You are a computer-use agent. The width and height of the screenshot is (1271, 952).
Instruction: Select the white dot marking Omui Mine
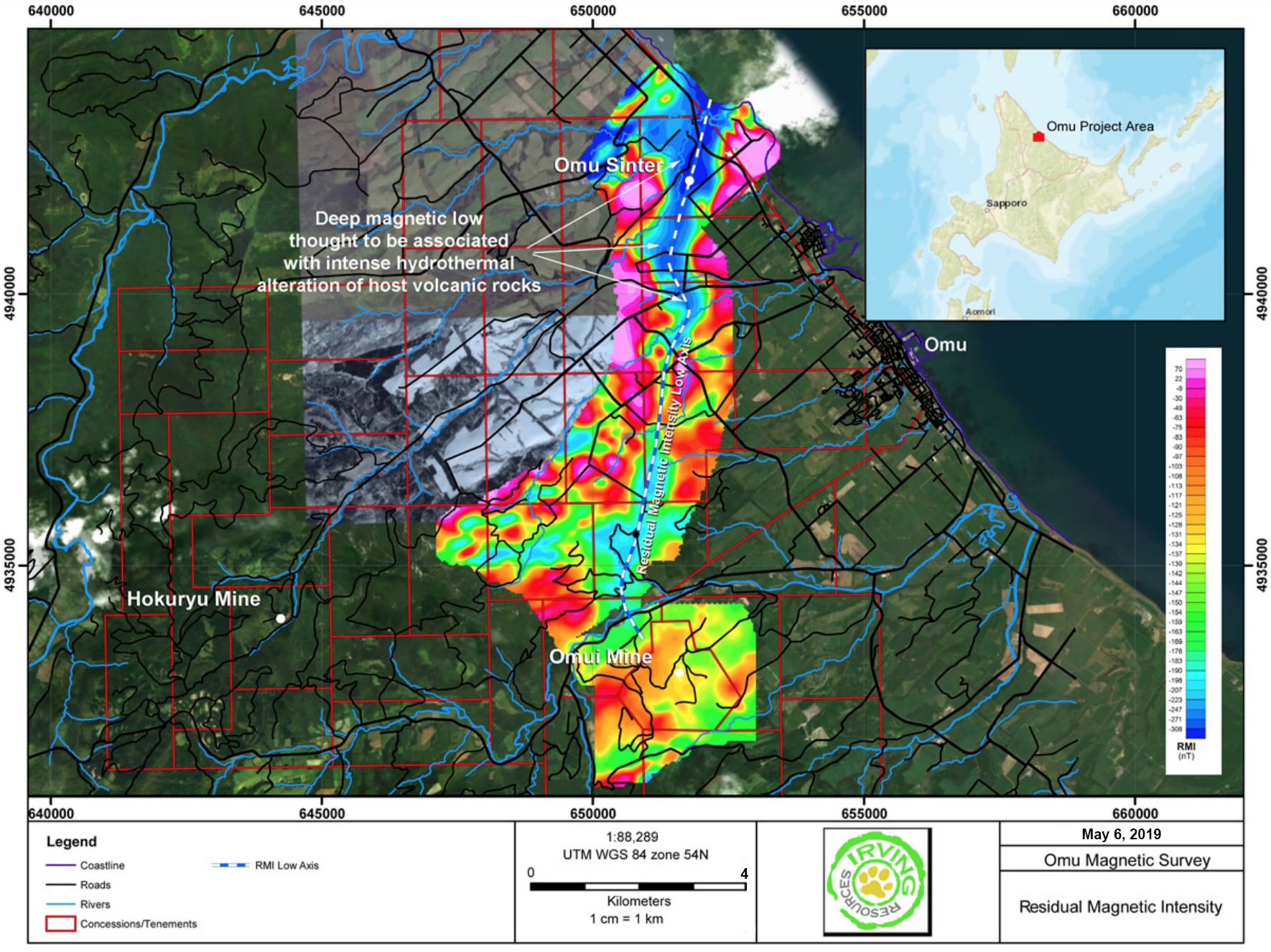click(679, 673)
